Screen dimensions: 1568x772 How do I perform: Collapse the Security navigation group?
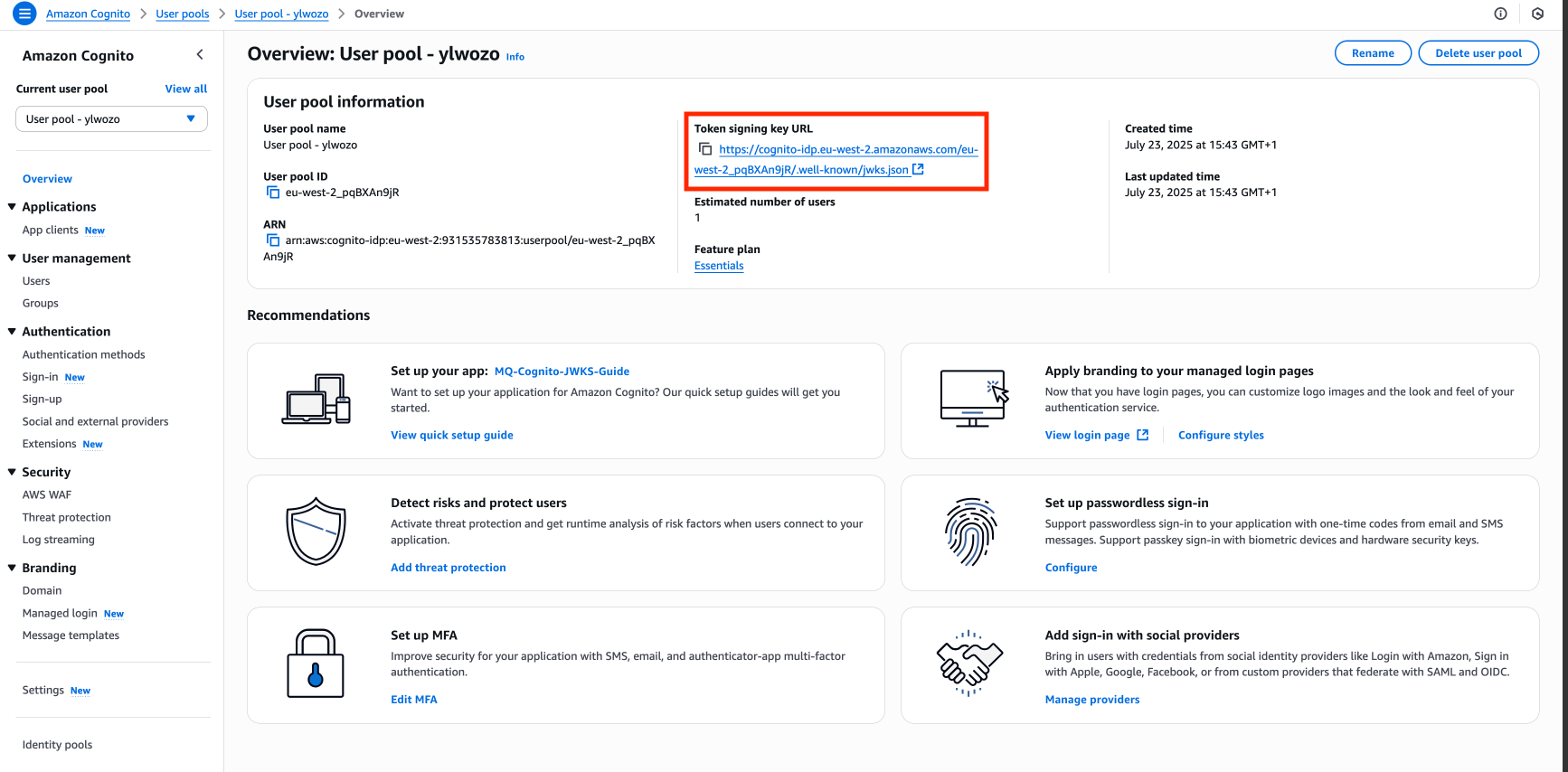[12, 472]
